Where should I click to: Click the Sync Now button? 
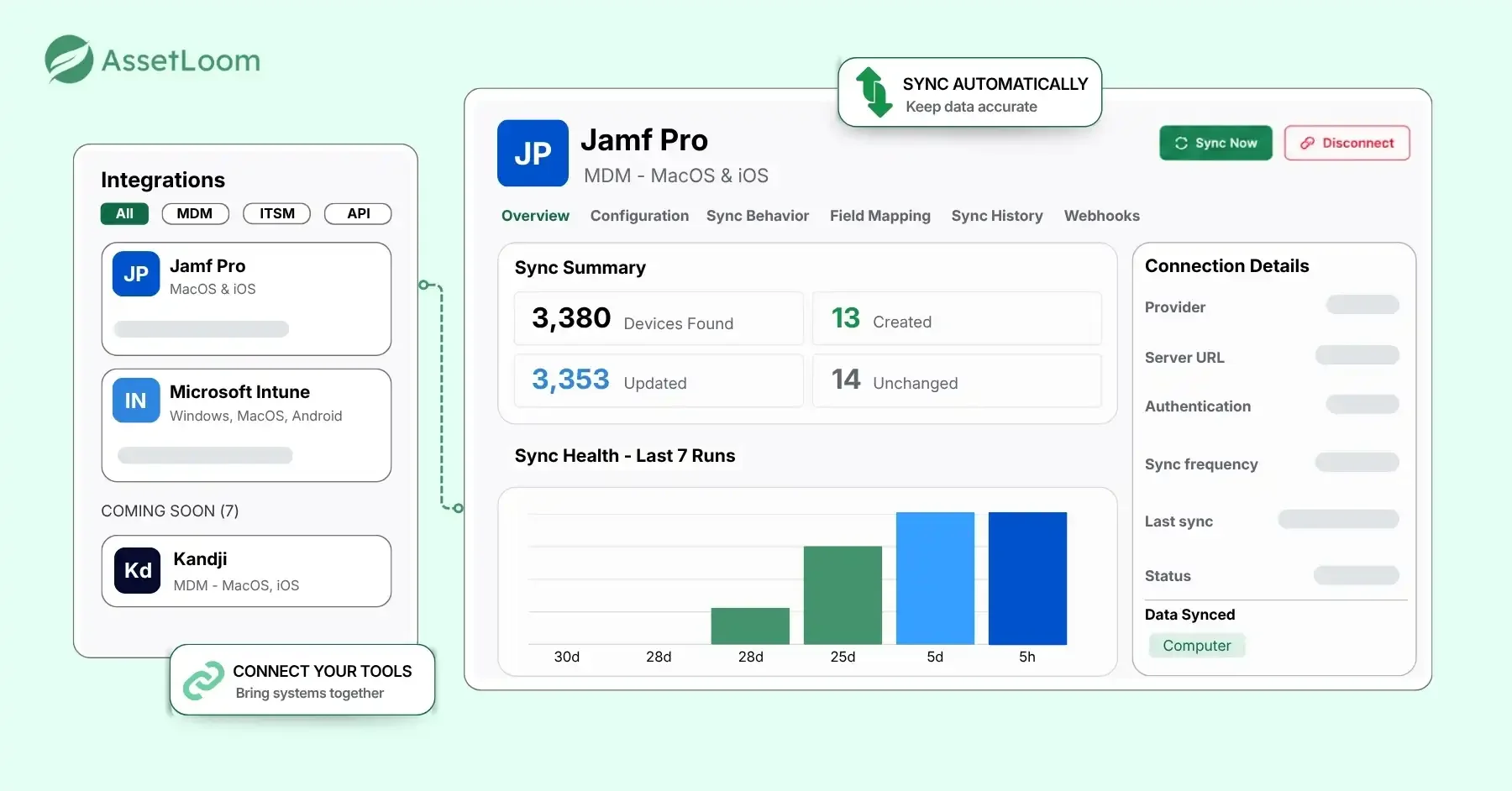click(x=1216, y=143)
